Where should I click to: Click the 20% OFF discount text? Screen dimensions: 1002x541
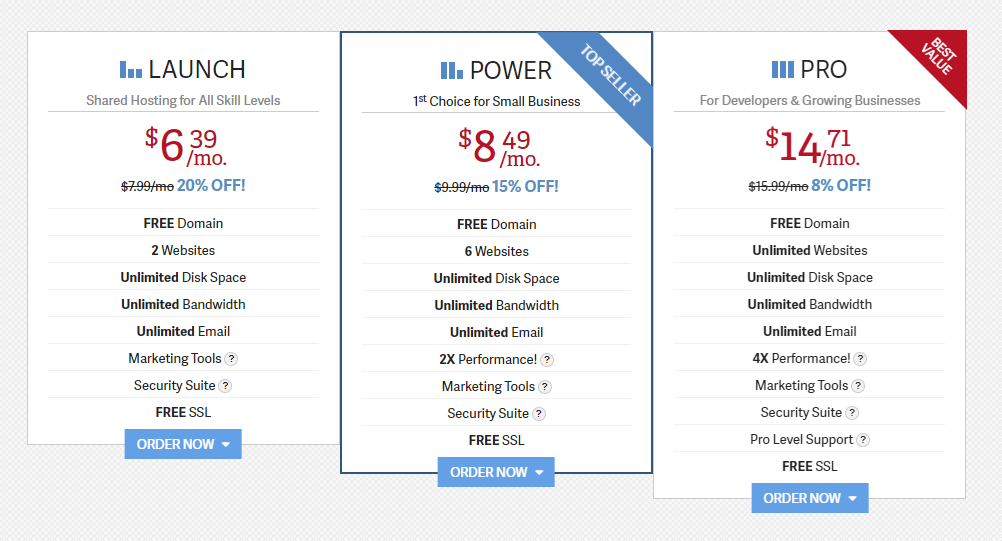[211, 185]
